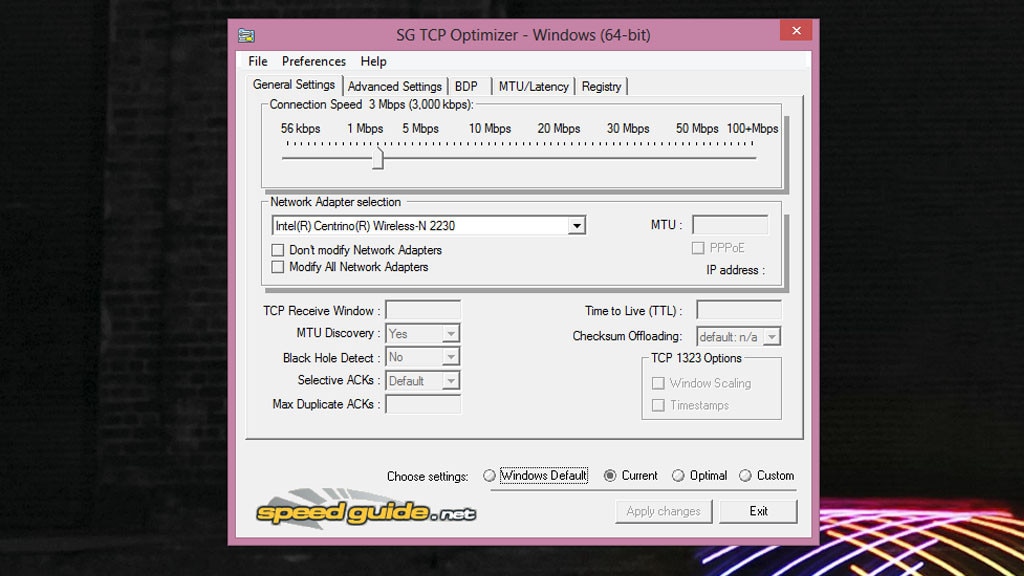Viewport: 1024px width, 576px height.
Task: Open the Network Adapter selection dropdown
Action: [x=578, y=226]
